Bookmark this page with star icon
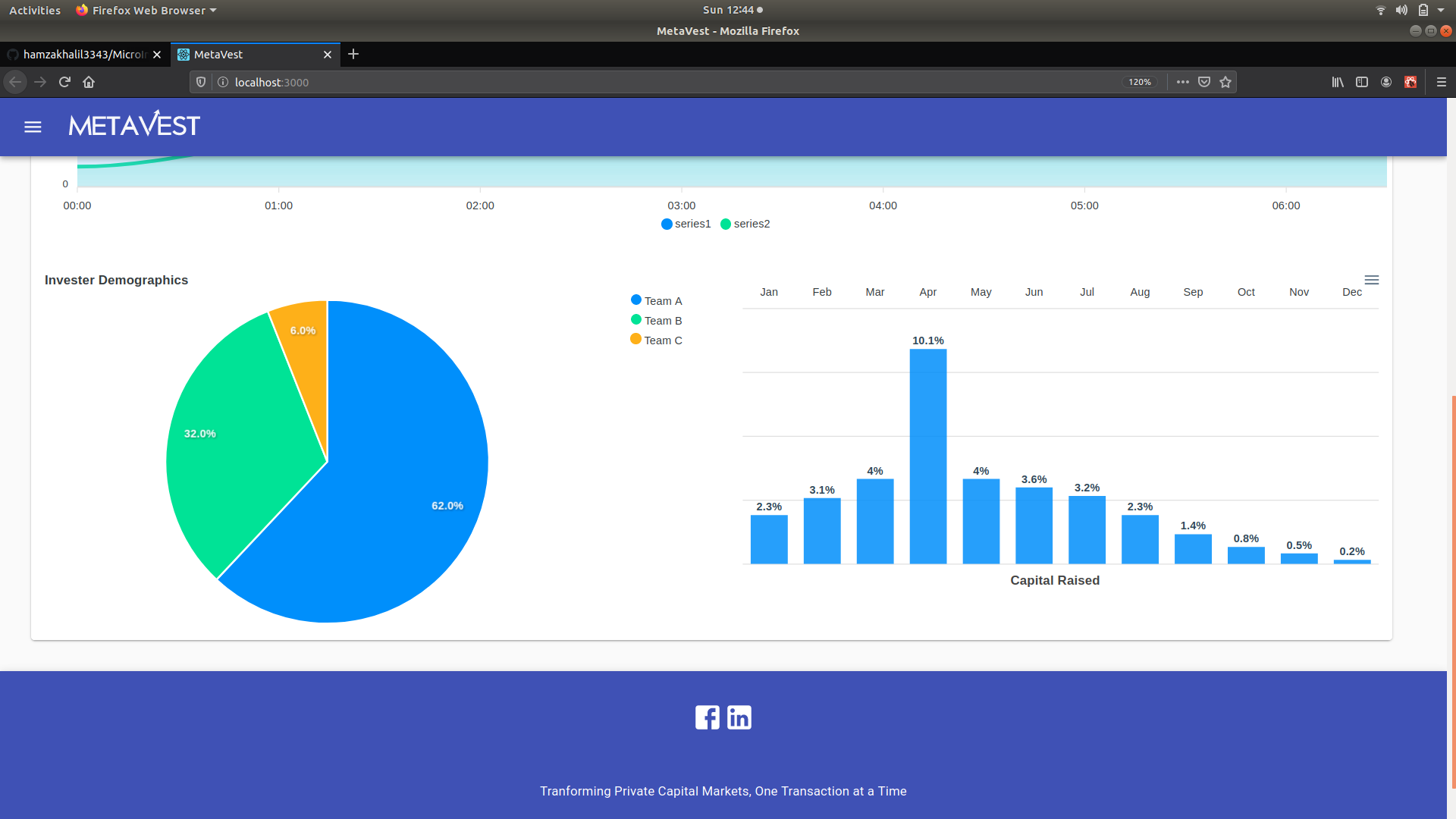Image resolution: width=1456 pixels, height=819 pixels. (x=1225, y=82)
